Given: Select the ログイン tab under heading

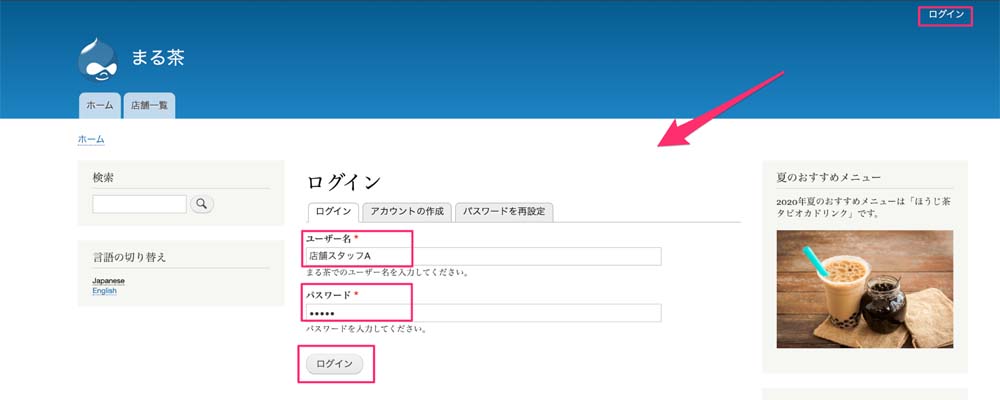Looking at the screenshot, I should [334, 212].
